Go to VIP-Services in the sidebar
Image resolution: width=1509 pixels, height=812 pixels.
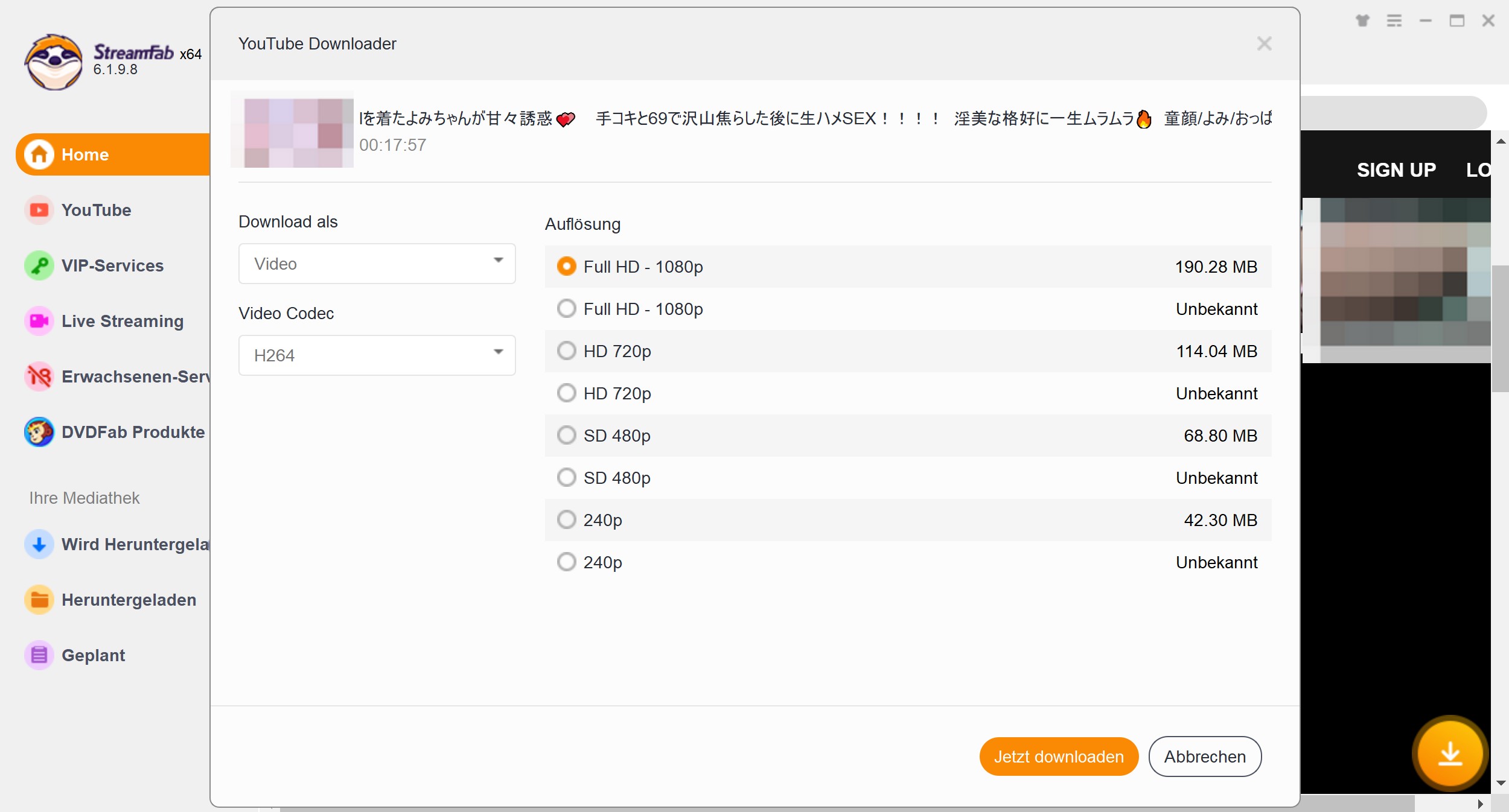pos(113,265)
